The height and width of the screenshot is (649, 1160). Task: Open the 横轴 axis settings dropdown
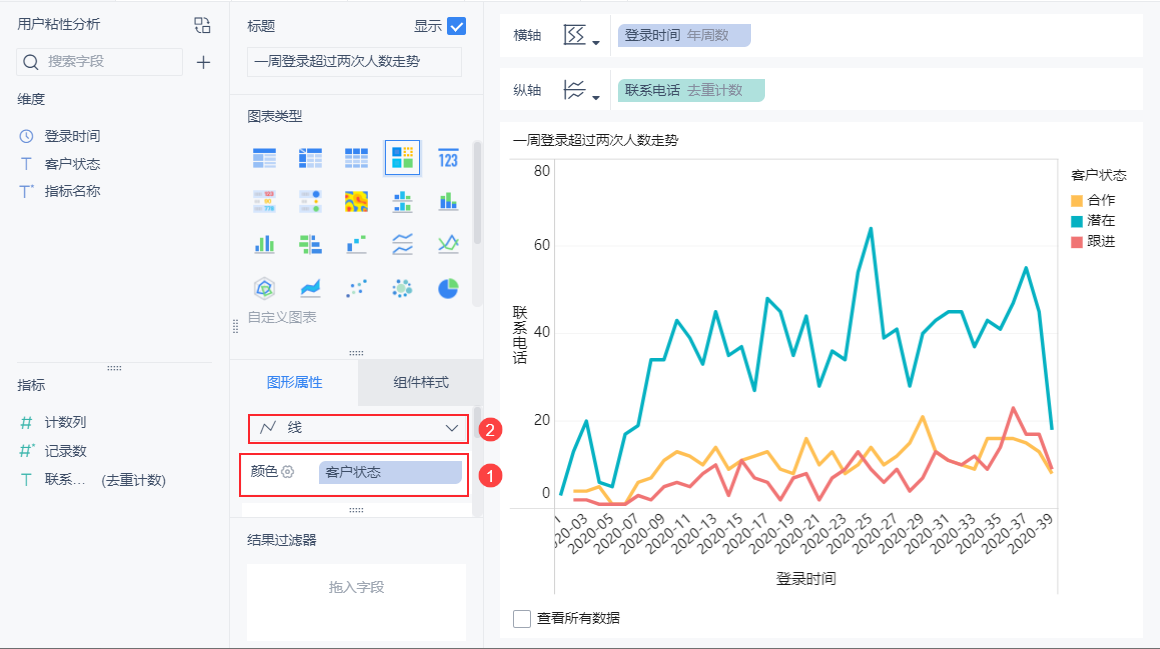click(x=581, y=36)
